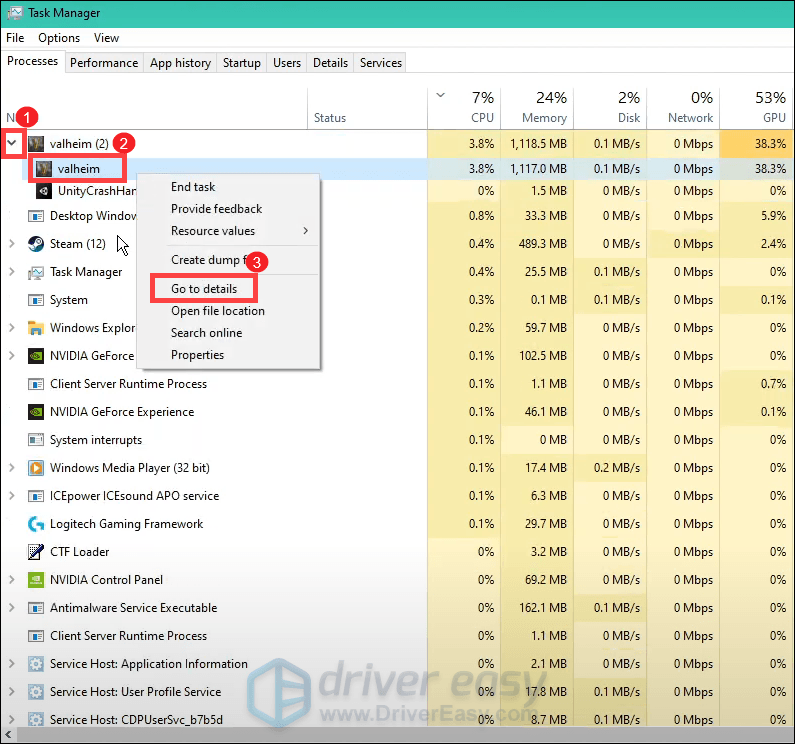
Task: Click the 162.1 MB Antimalware memory value
Action: point(543,608)
